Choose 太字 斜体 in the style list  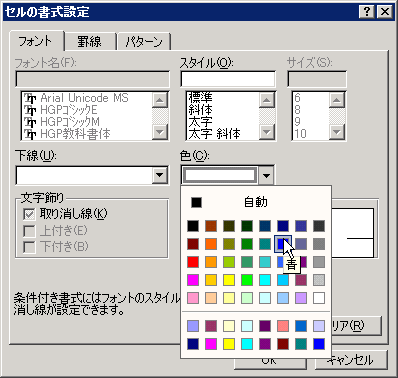(x=223, y=134)
